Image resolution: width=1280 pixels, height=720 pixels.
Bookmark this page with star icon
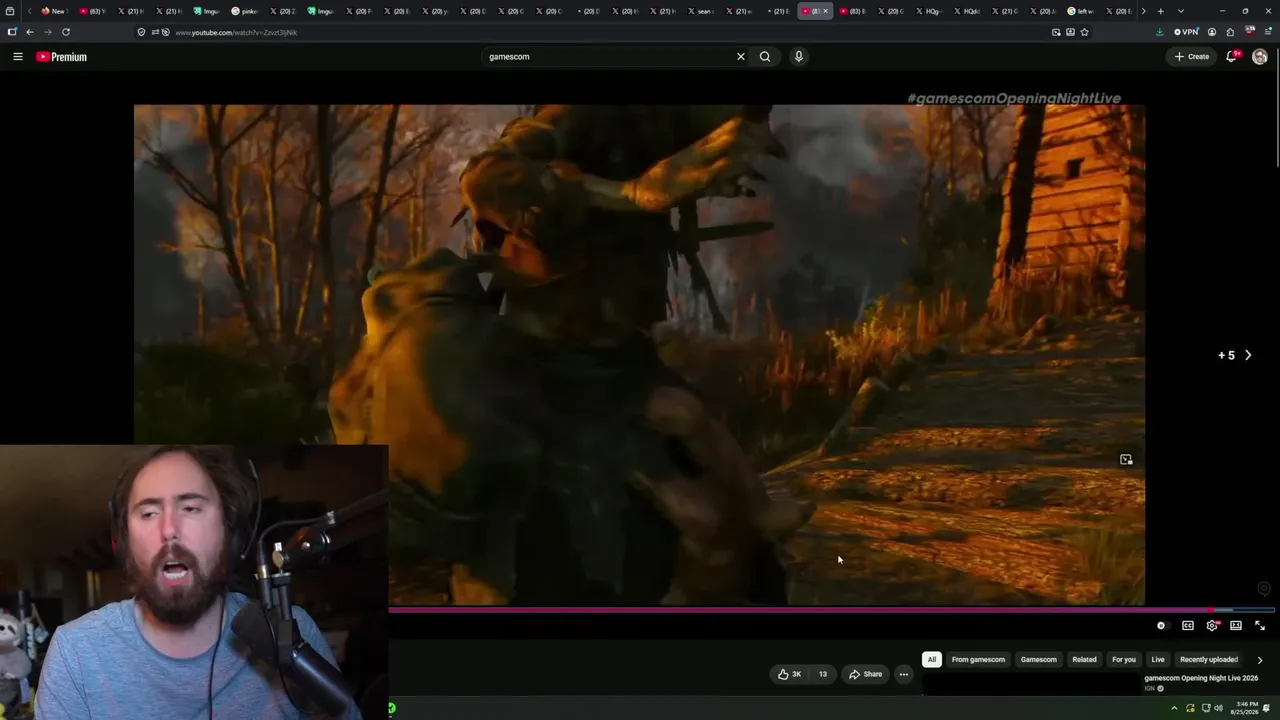click(x=1084, y=32)
